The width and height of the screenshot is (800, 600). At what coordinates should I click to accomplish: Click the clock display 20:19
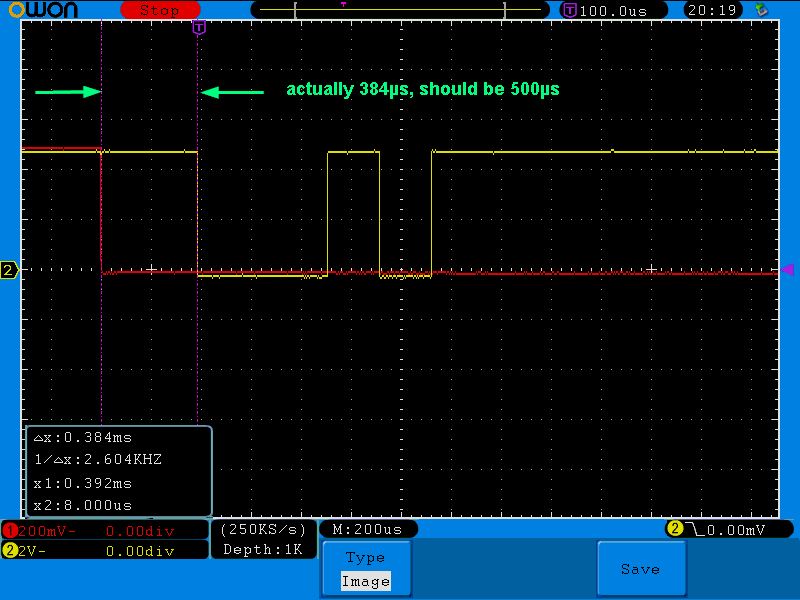point(712,10)
